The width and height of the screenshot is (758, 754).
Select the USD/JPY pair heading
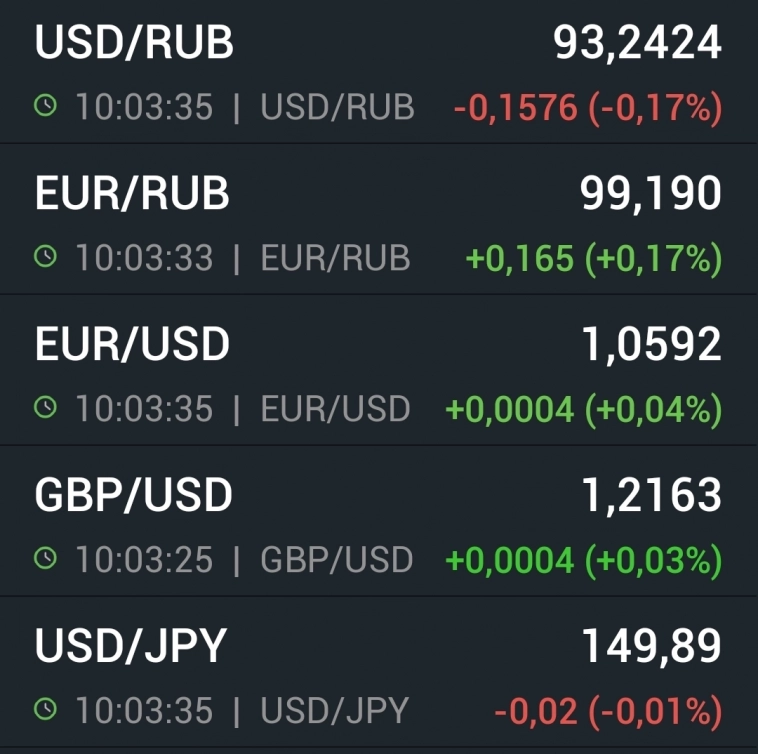pos(131,646)
